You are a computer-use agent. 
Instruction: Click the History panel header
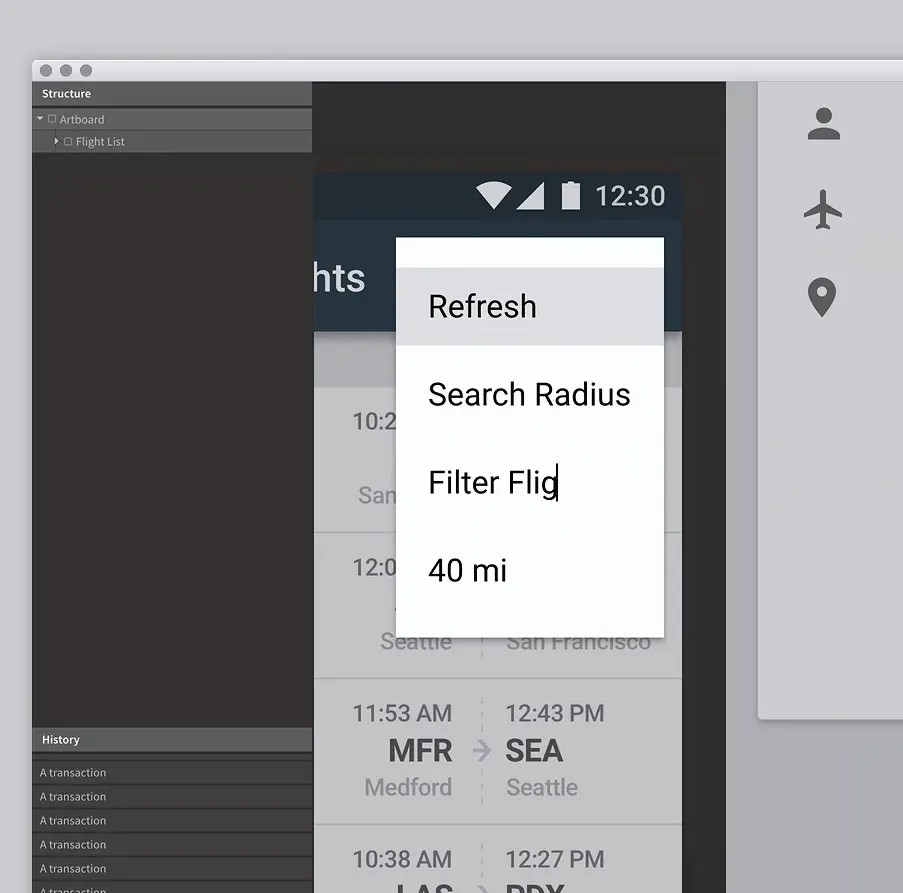tap(172, 740)
